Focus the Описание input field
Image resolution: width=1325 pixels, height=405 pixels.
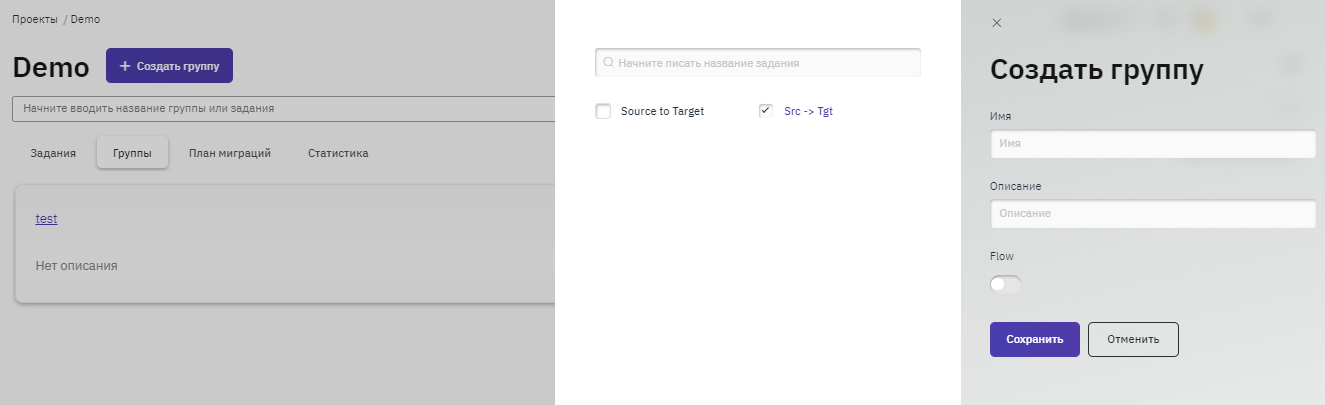(1152, 214)
